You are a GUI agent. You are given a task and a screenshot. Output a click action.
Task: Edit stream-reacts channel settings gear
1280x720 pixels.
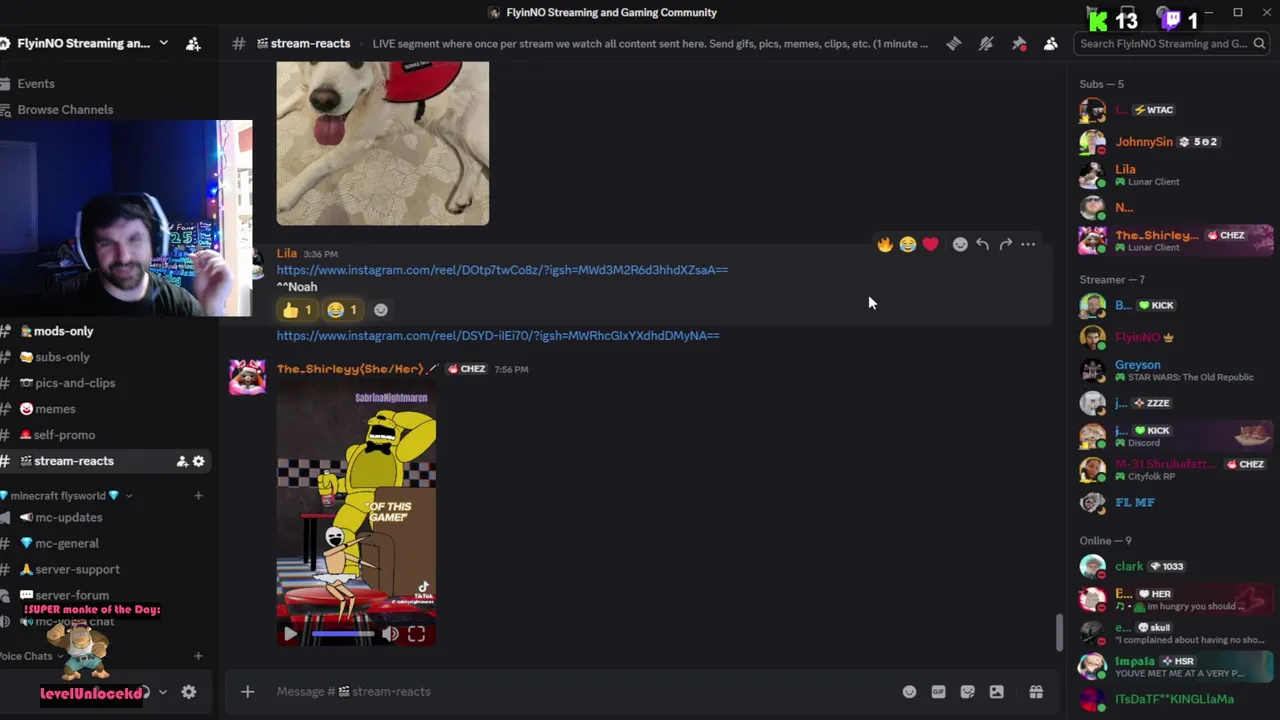198,461
